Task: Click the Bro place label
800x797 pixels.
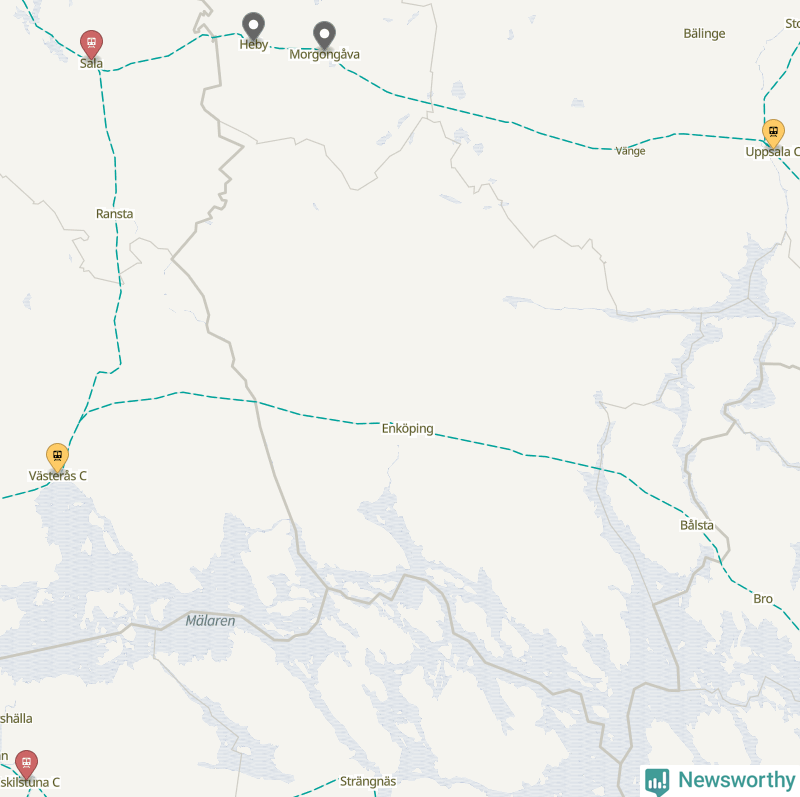Action: (763, 599)
